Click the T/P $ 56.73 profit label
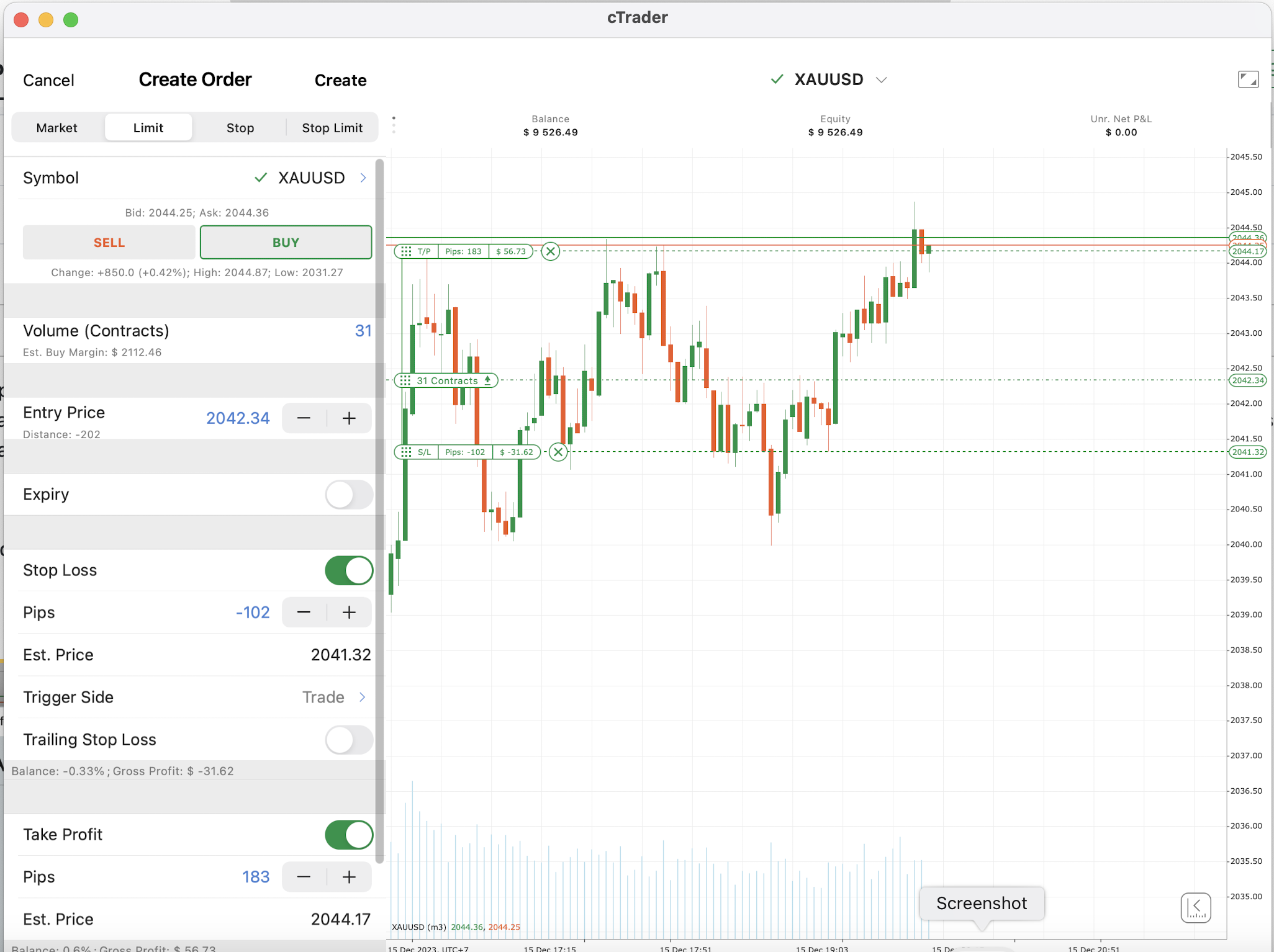The image size is (1274, 952). coord(511,251)
